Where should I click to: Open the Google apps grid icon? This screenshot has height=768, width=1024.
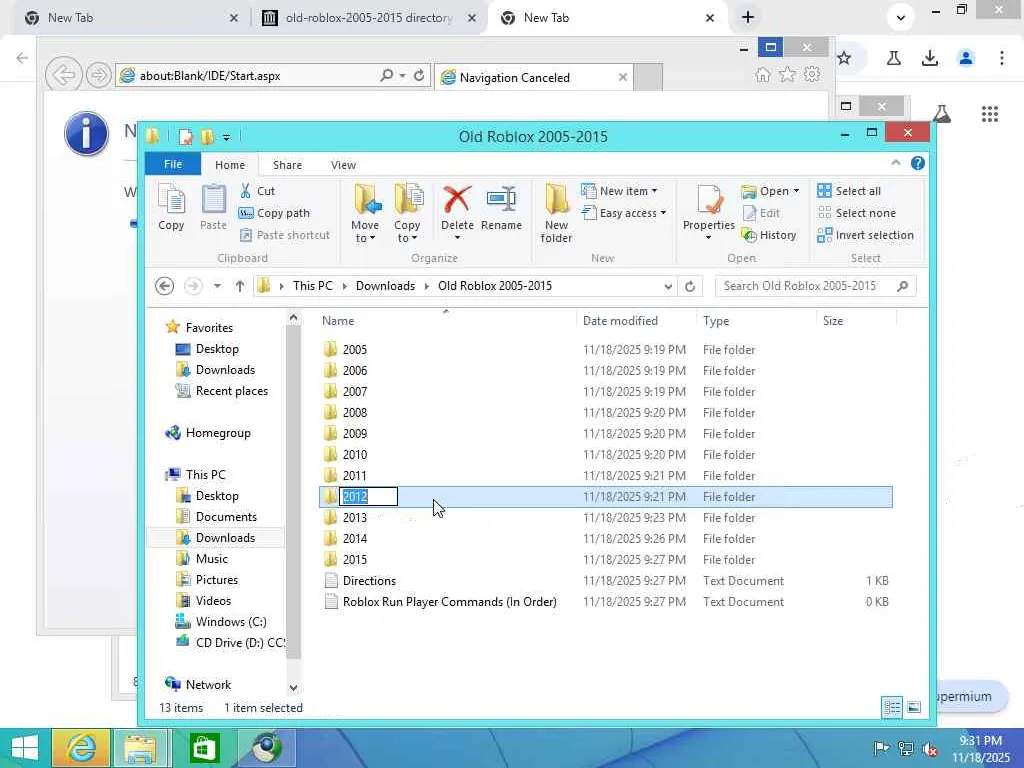[x=989, y=114]
